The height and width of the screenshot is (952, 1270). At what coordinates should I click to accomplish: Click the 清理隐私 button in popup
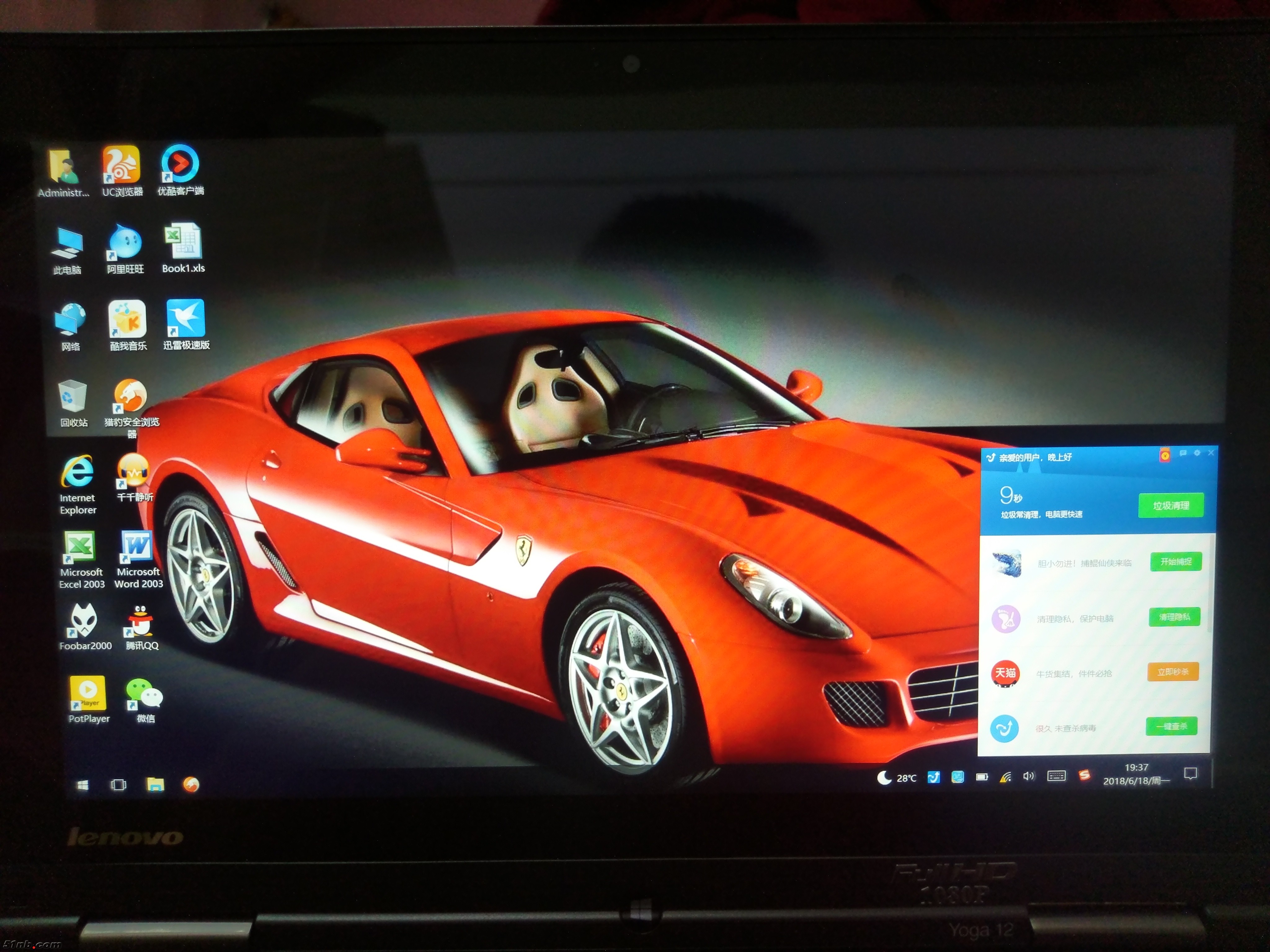(1174, 617)
